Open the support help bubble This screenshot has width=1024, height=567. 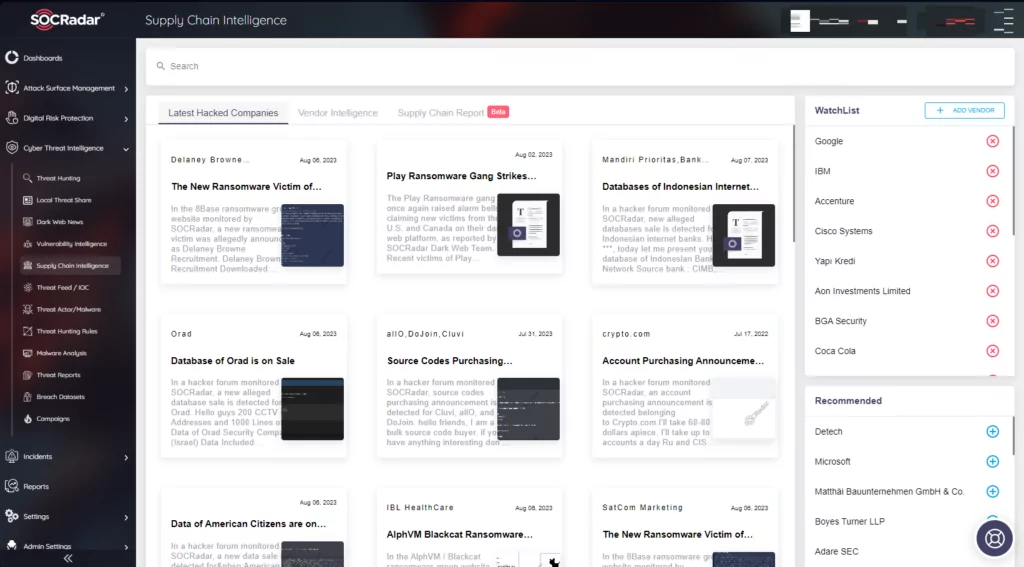(994, 538)
